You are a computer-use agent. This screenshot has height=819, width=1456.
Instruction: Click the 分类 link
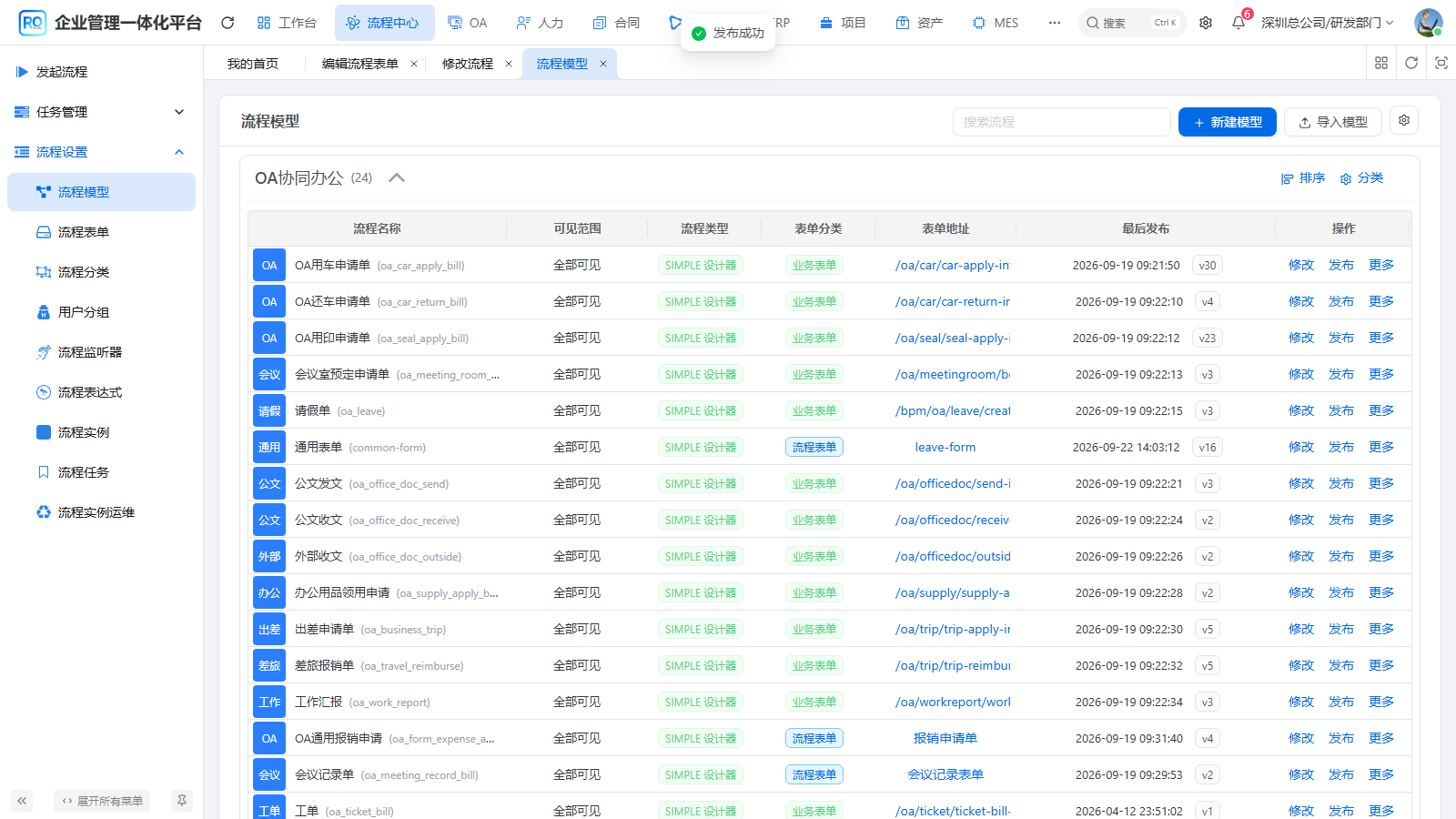click(1361, 178)
